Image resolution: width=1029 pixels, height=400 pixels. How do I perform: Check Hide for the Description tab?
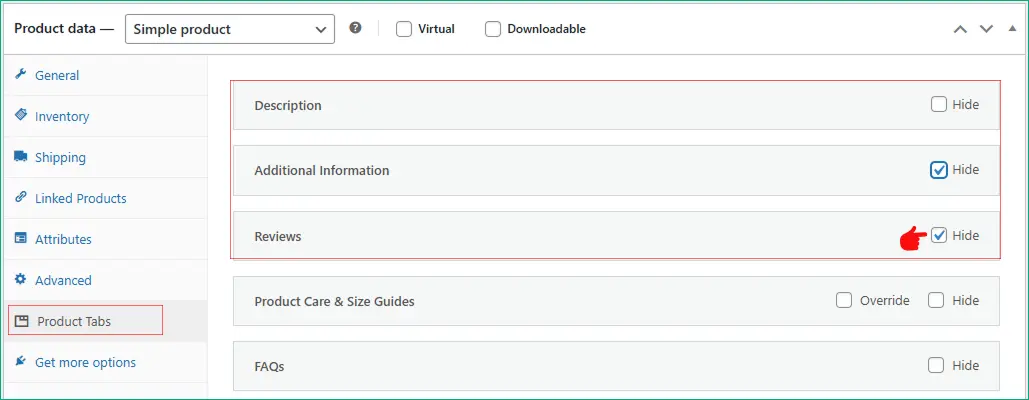939,104
